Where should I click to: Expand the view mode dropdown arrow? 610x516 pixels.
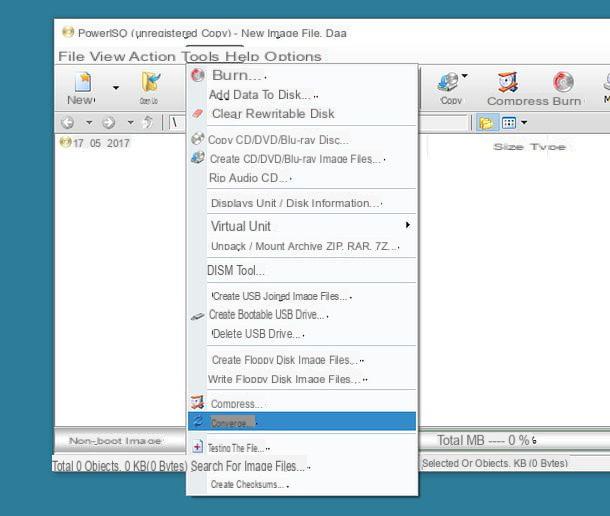[524, 123]
